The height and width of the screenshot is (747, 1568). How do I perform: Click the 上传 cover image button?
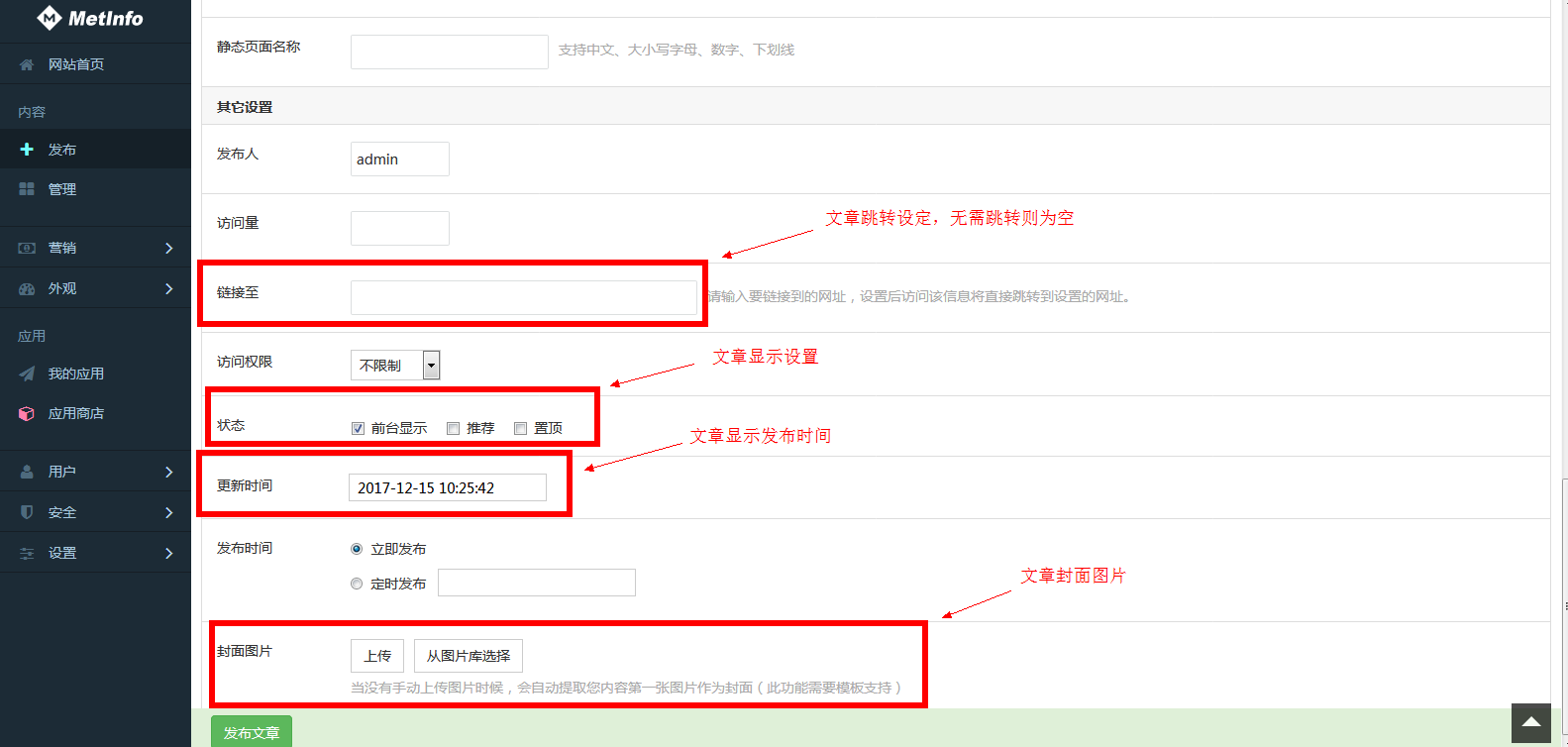pyautogui.click(x=377, y=656)
